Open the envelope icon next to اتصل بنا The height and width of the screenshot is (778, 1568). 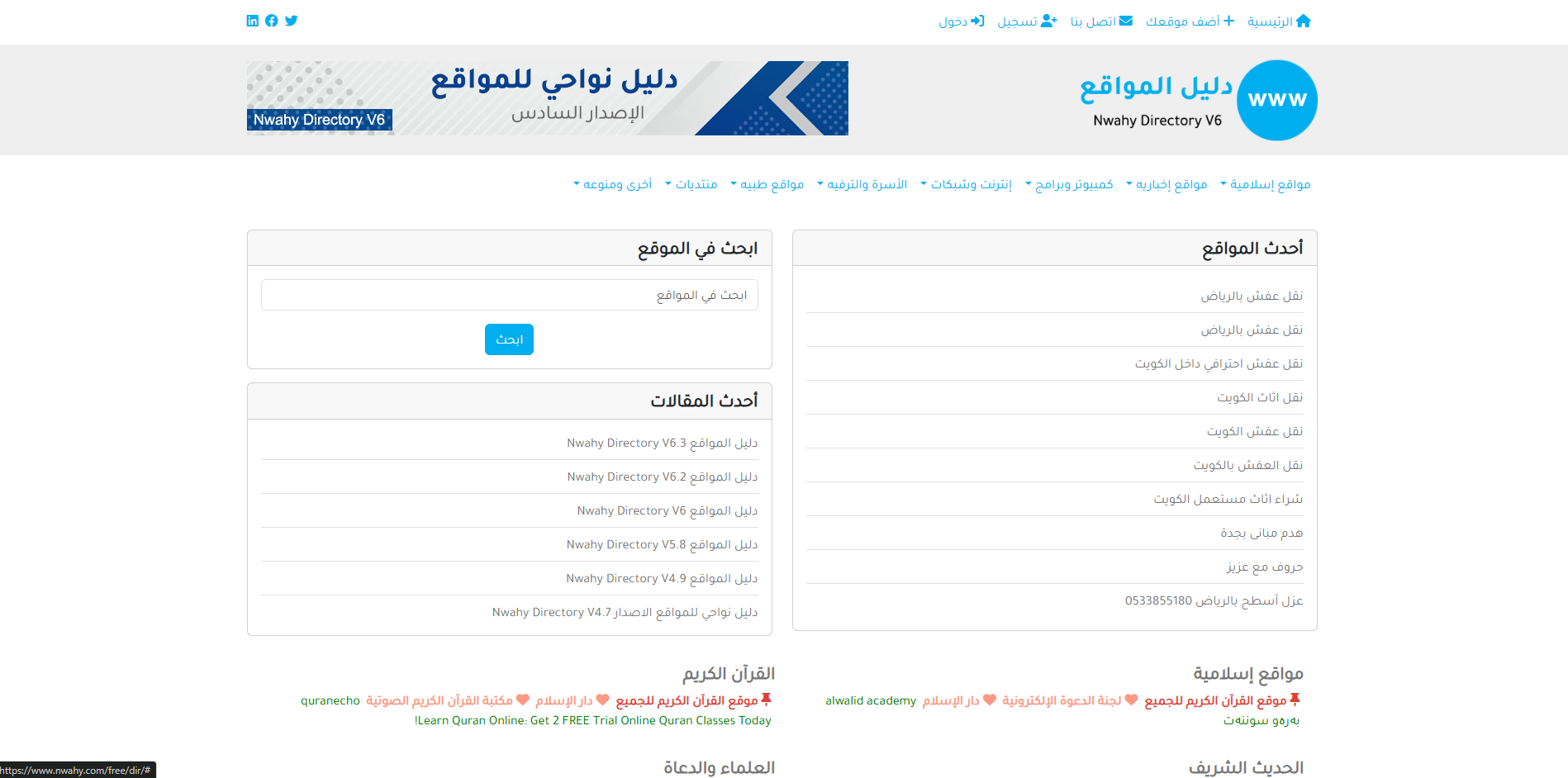point(1124,20)
